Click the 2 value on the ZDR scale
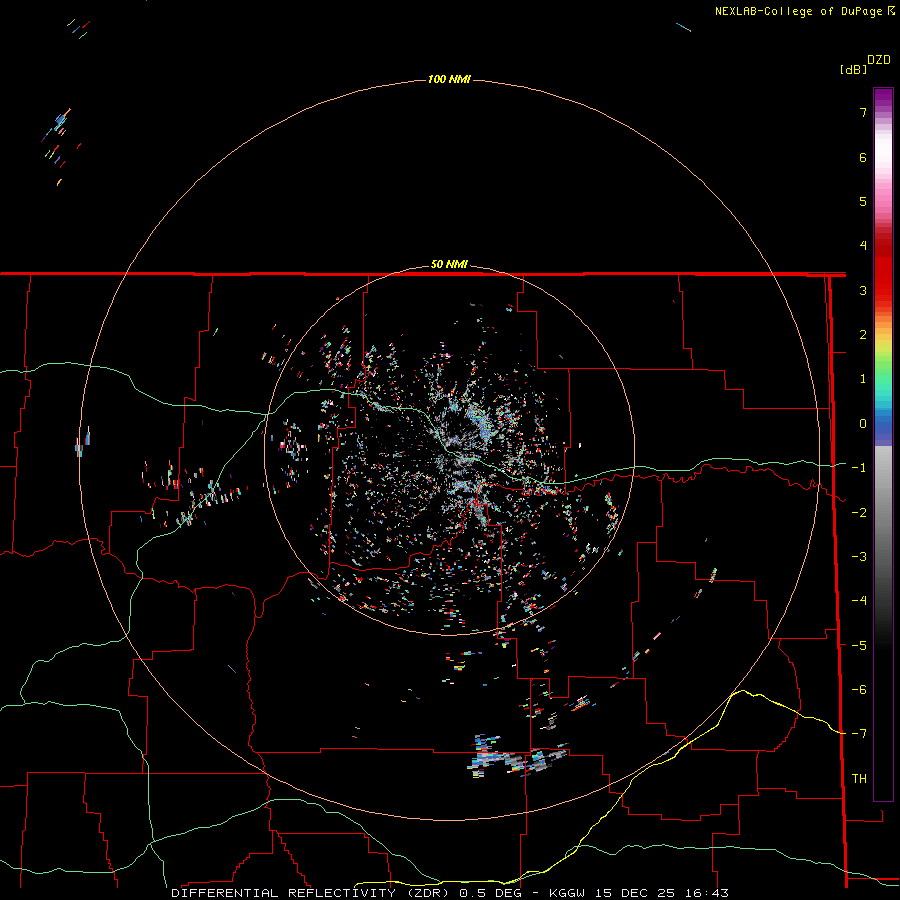The image size is (900, 900). (863, 335)
